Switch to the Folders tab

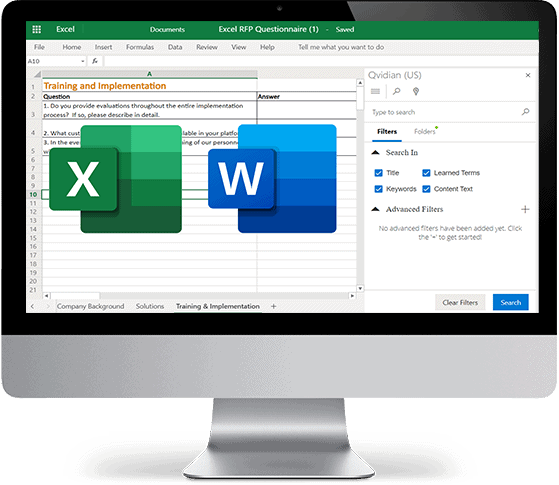coord(425,132)
